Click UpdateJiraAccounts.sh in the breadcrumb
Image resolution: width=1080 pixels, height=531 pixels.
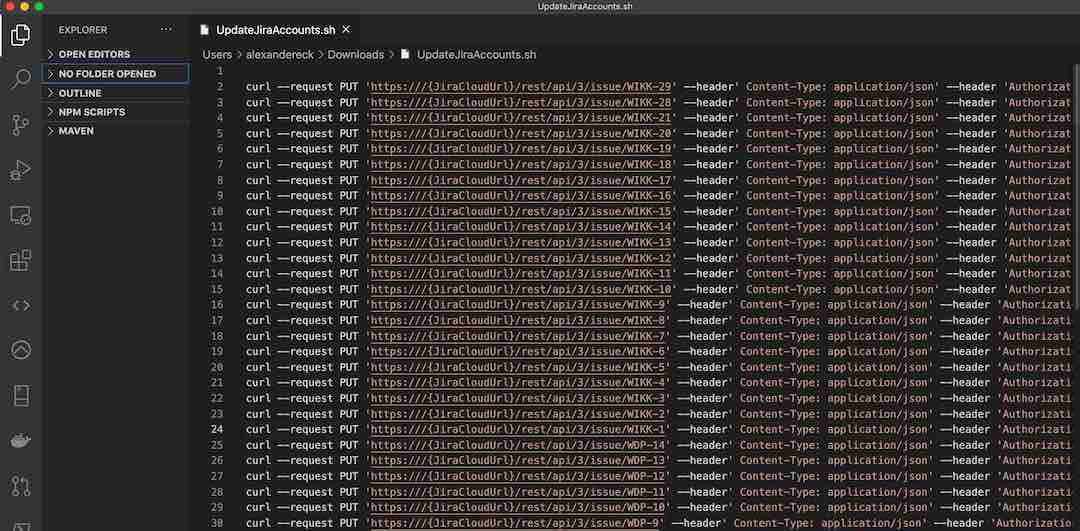[x=476, y=54]
